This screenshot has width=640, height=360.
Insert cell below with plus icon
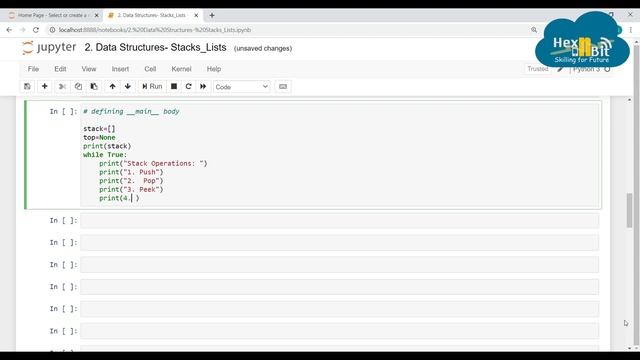point(44,87)
